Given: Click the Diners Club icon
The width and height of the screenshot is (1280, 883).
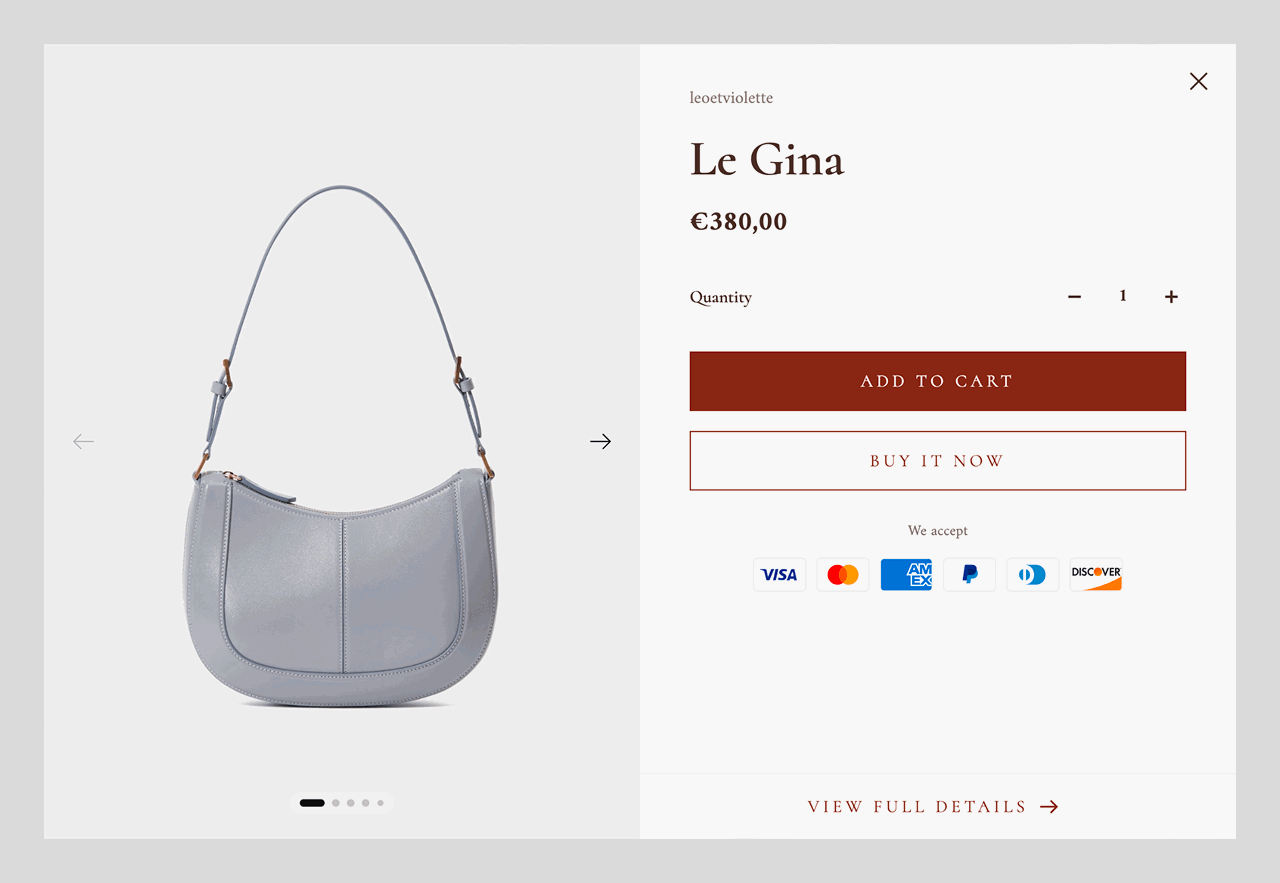Looking at the screenshot, I should click(1033, 575).
